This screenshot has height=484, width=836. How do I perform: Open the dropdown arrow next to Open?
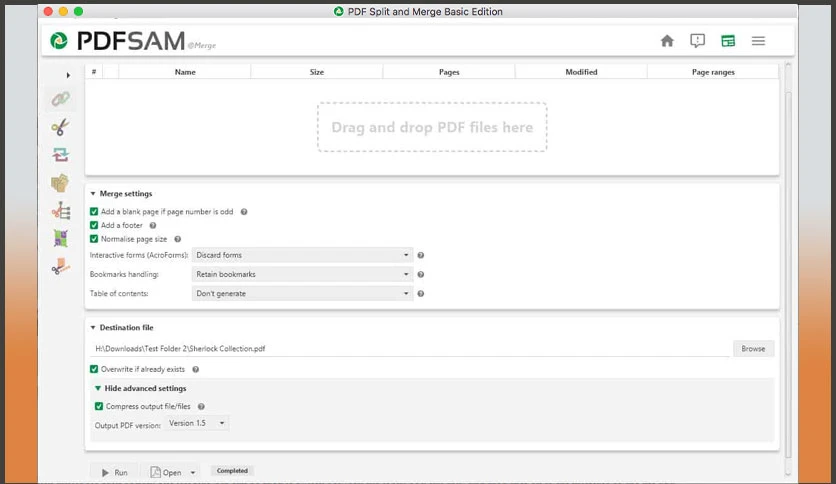[x=192, y=472]
